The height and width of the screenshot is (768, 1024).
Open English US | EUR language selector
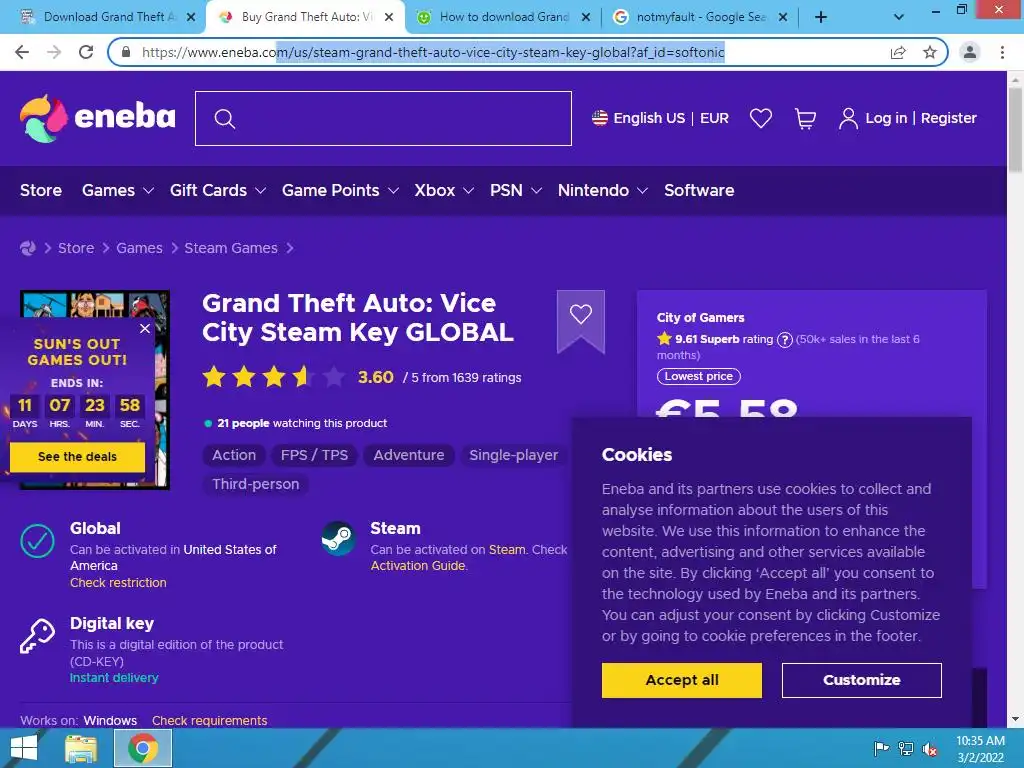tap(660, 118)
